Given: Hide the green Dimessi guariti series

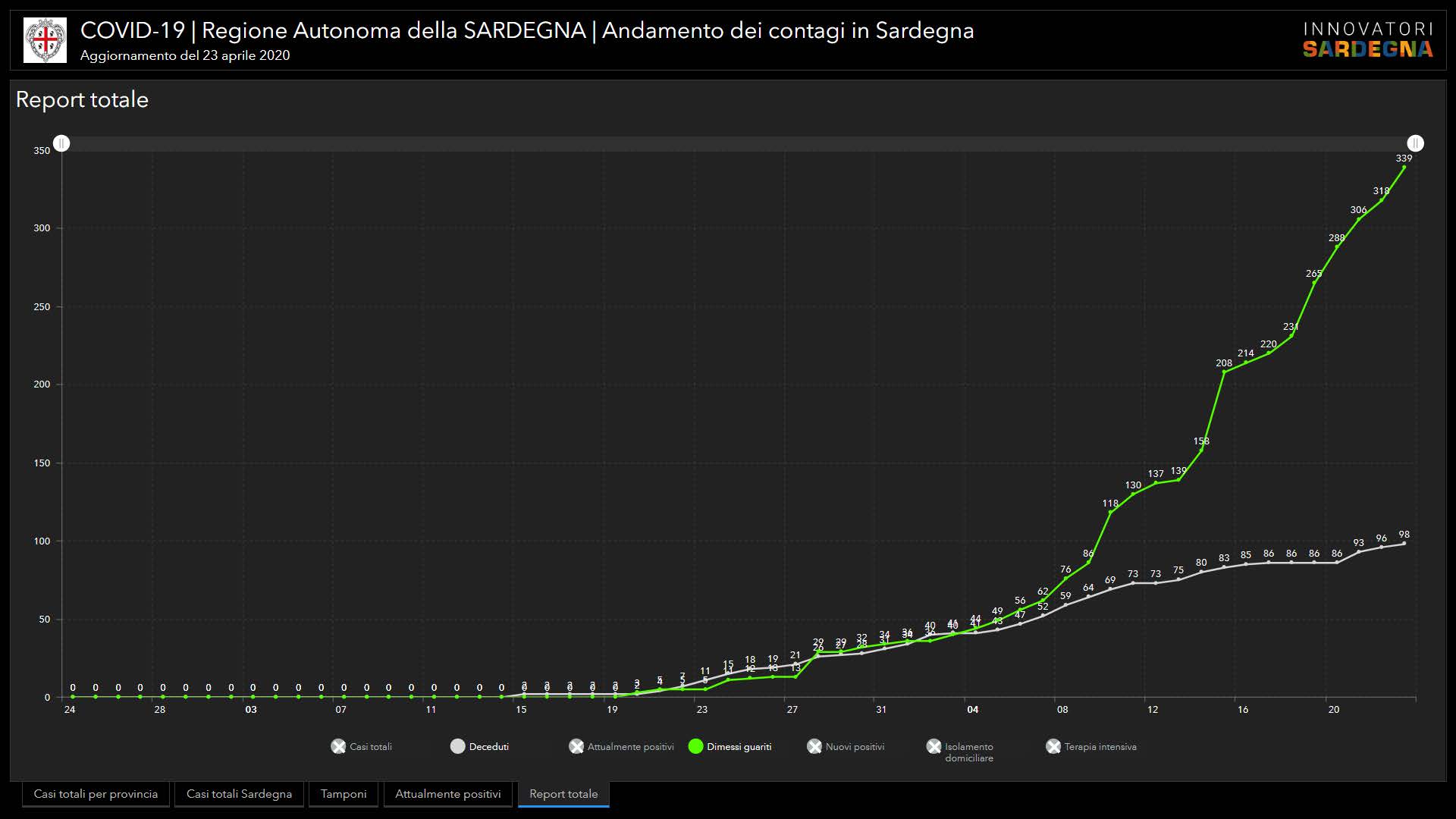Looking at the screenshot, I should [695, 747].
